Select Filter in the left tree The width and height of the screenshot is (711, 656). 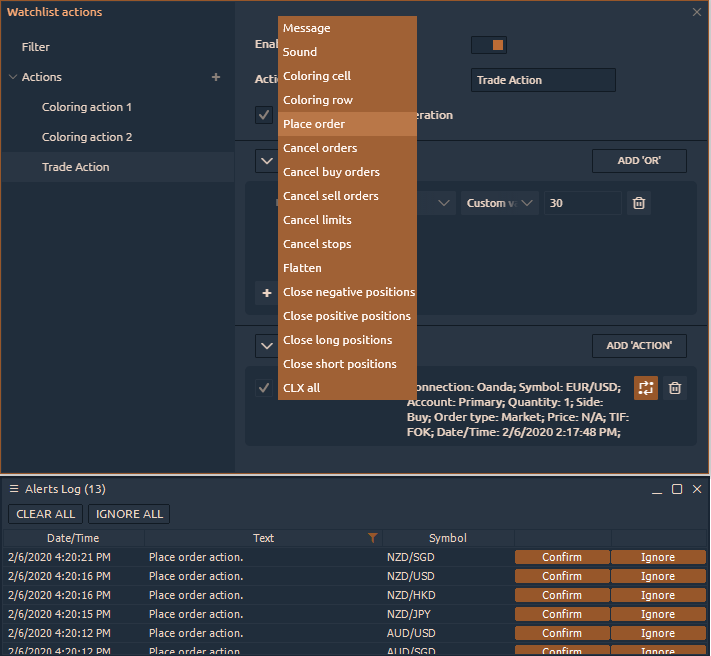36,47
